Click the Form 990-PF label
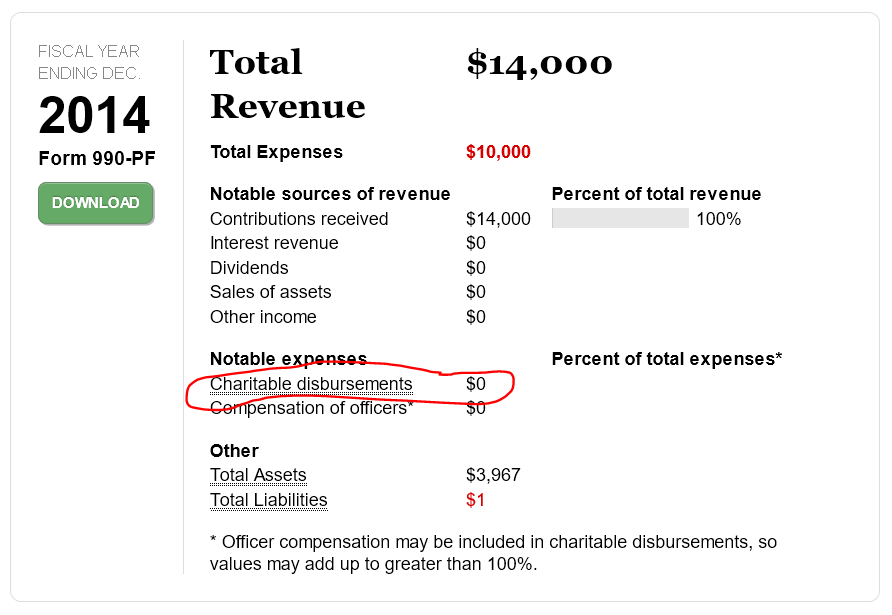Image resolution: width=892 pixels, height=615 pixels. [97, 158]
